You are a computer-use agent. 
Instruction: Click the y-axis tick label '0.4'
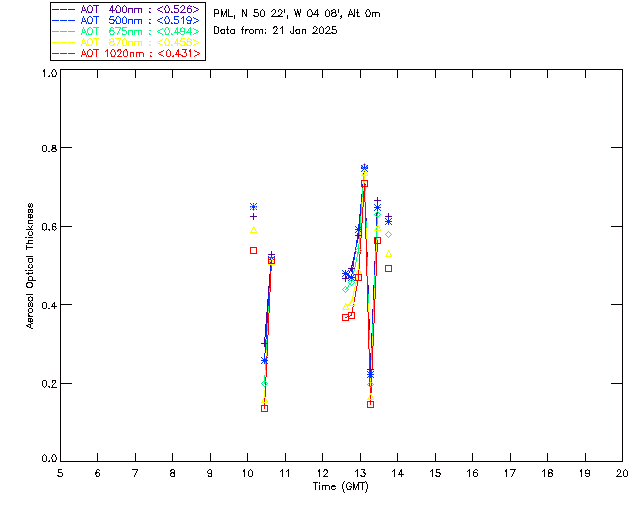[49, 305]
